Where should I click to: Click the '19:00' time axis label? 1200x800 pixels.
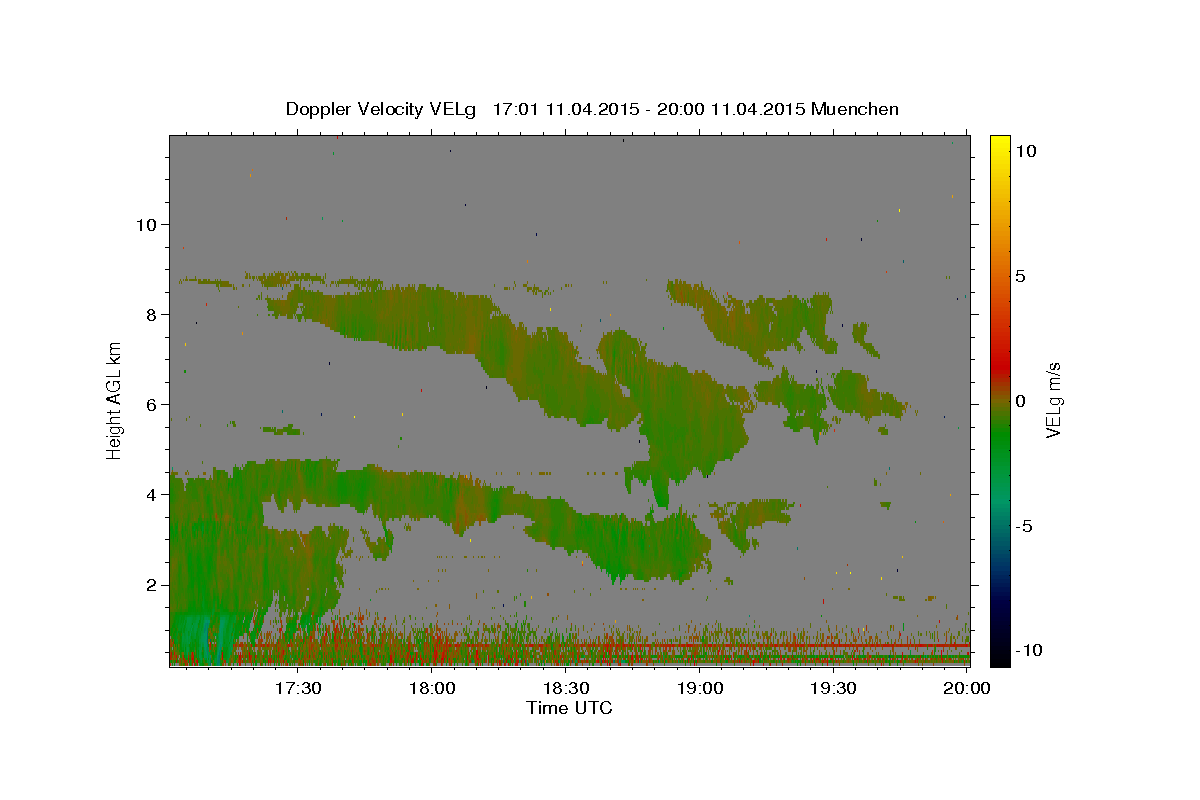click(700, 688)
